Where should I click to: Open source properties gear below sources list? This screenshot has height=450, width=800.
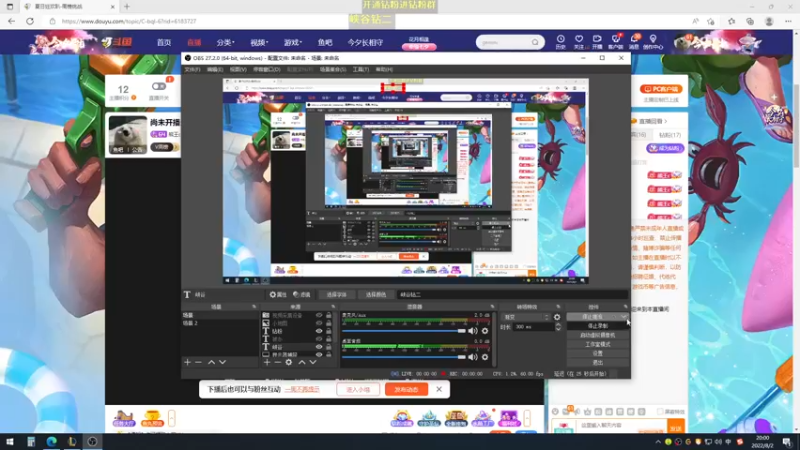289,362
